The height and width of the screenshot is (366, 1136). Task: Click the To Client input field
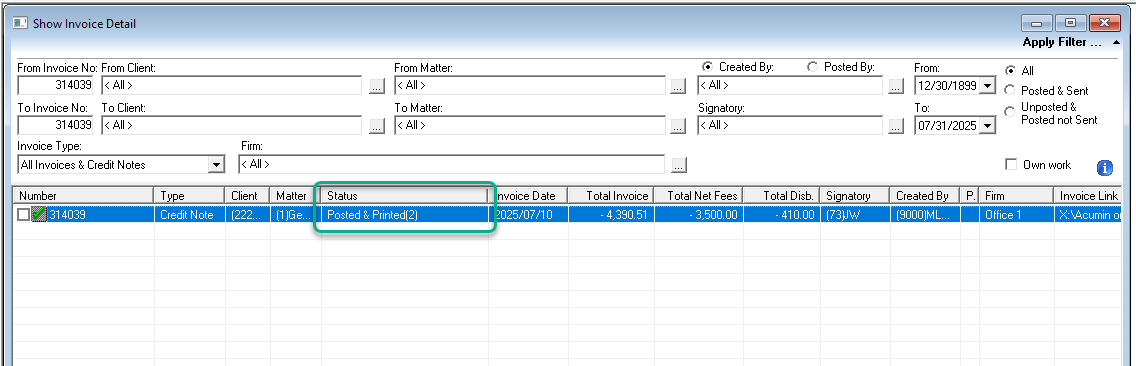tap(232, 125)
